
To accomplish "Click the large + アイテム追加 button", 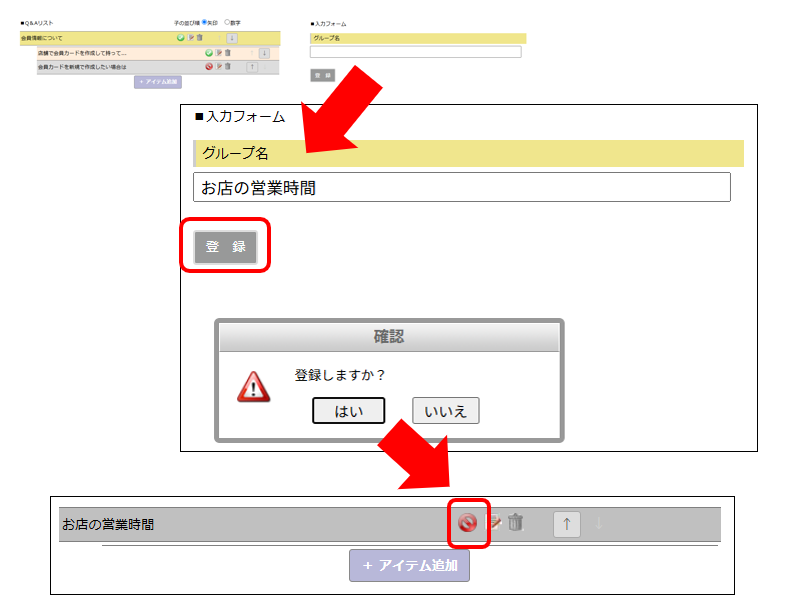I will [x=409, y=565].
